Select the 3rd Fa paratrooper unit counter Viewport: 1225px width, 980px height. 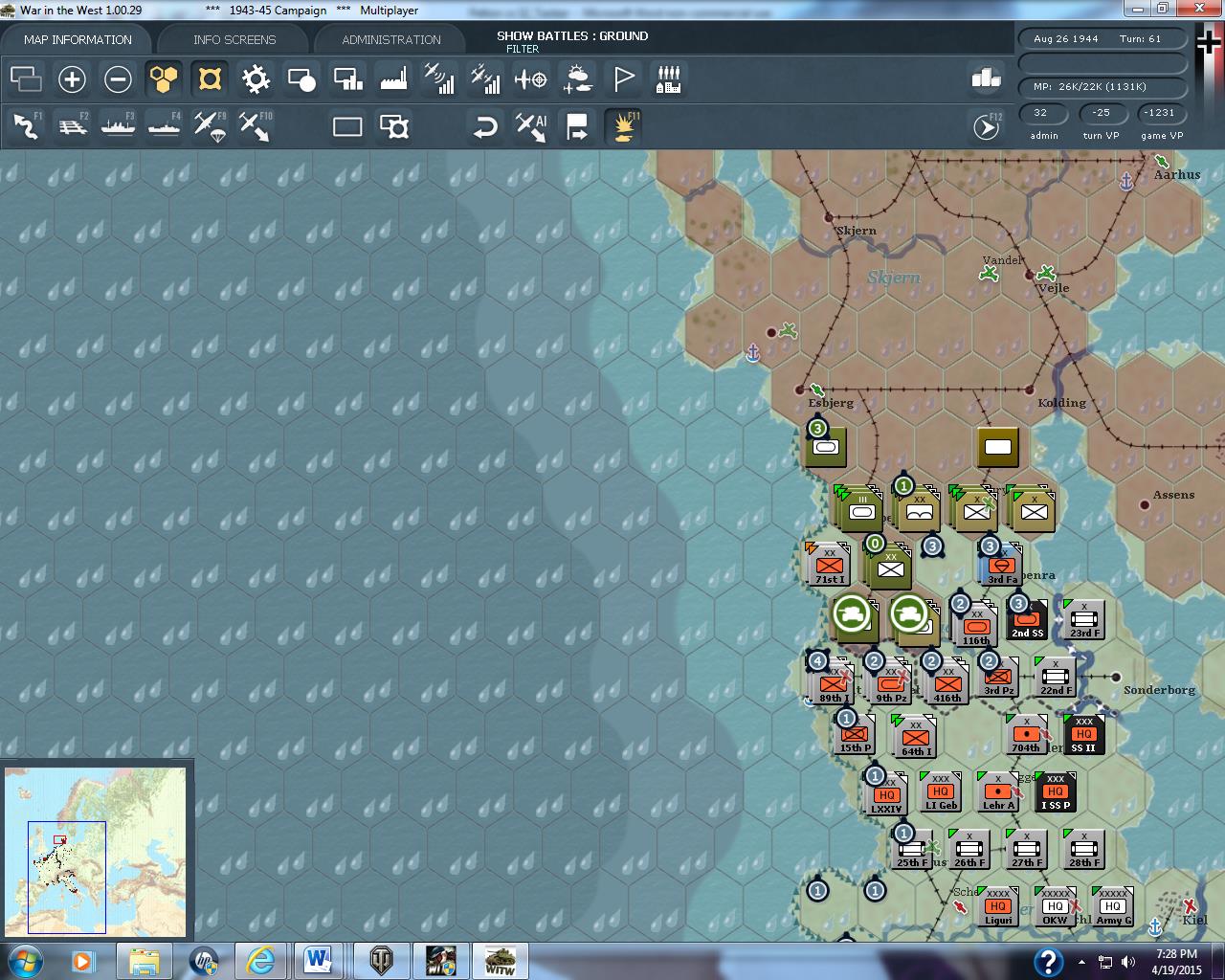[1001, 565]
